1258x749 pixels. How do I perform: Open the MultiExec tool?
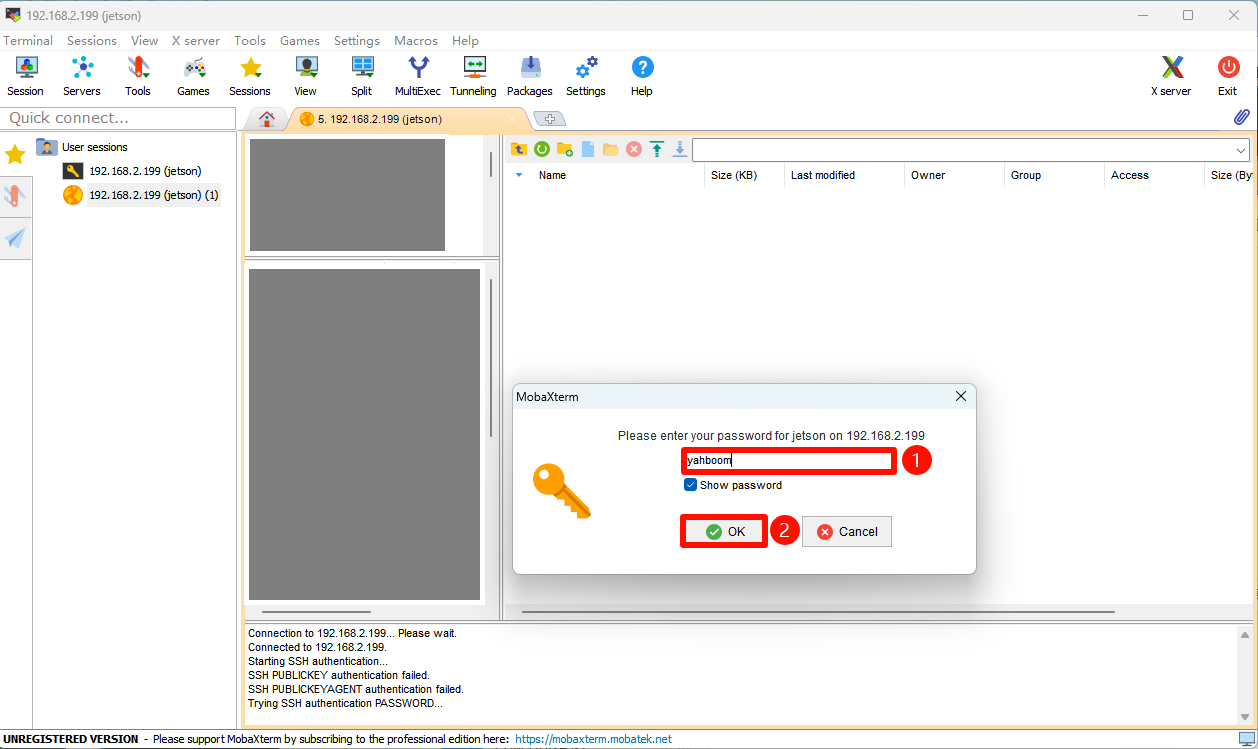pos(417,75)
